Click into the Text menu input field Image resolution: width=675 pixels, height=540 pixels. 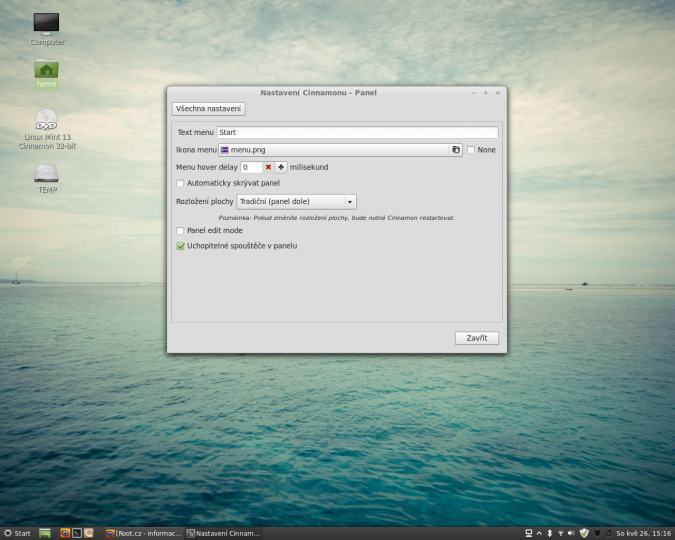357,132
